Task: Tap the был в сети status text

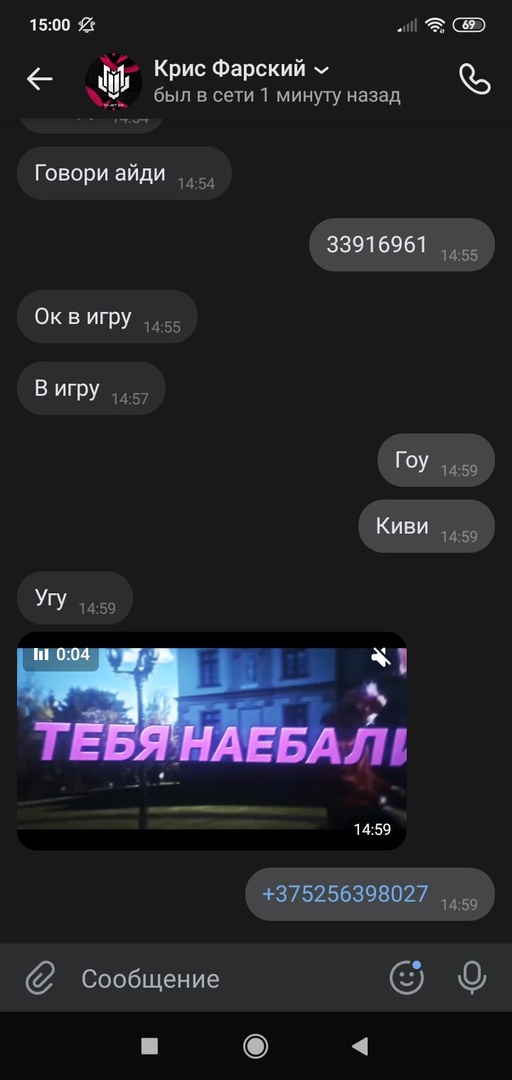Action: point(277,95)
